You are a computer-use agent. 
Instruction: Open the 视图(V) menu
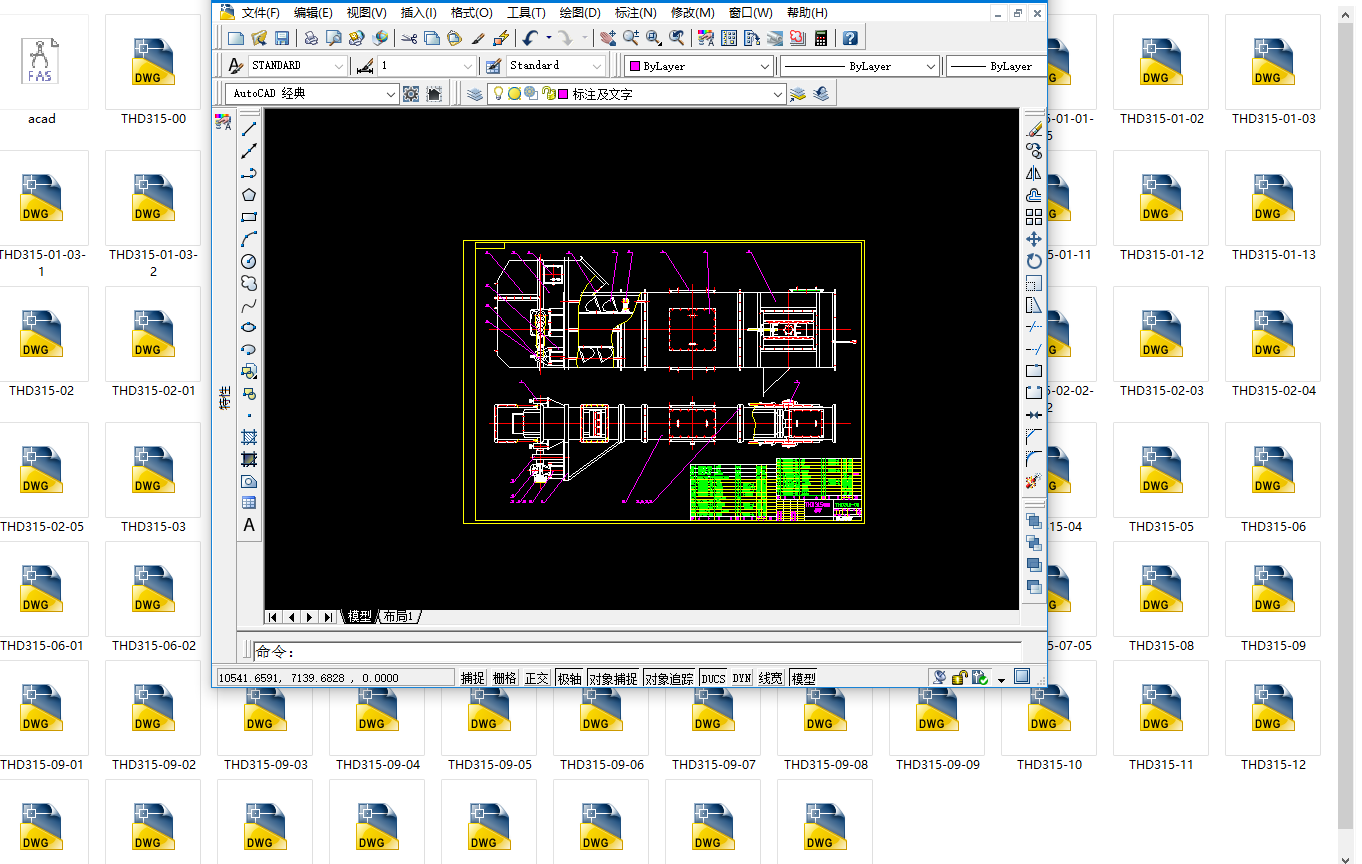366,13
